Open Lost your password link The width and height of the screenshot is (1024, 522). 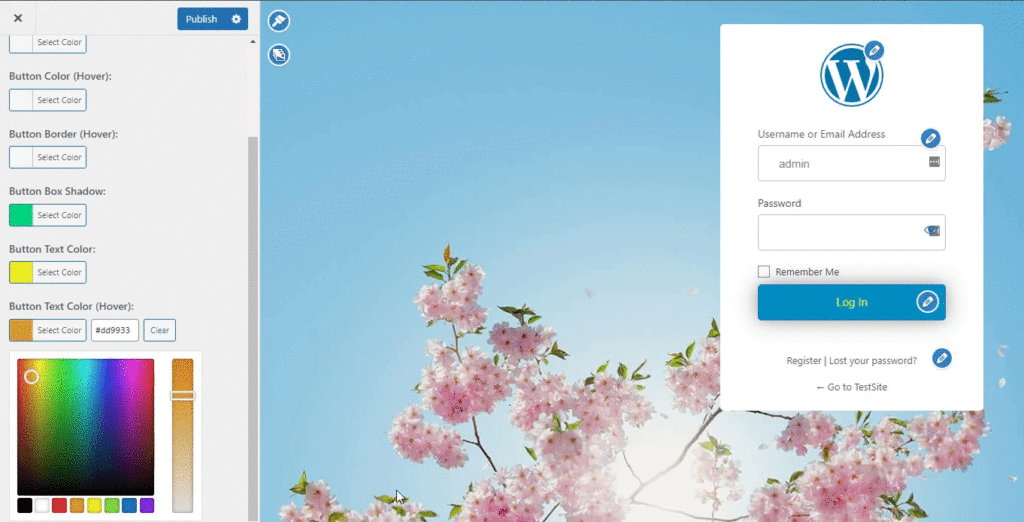[x=872, y=361]
